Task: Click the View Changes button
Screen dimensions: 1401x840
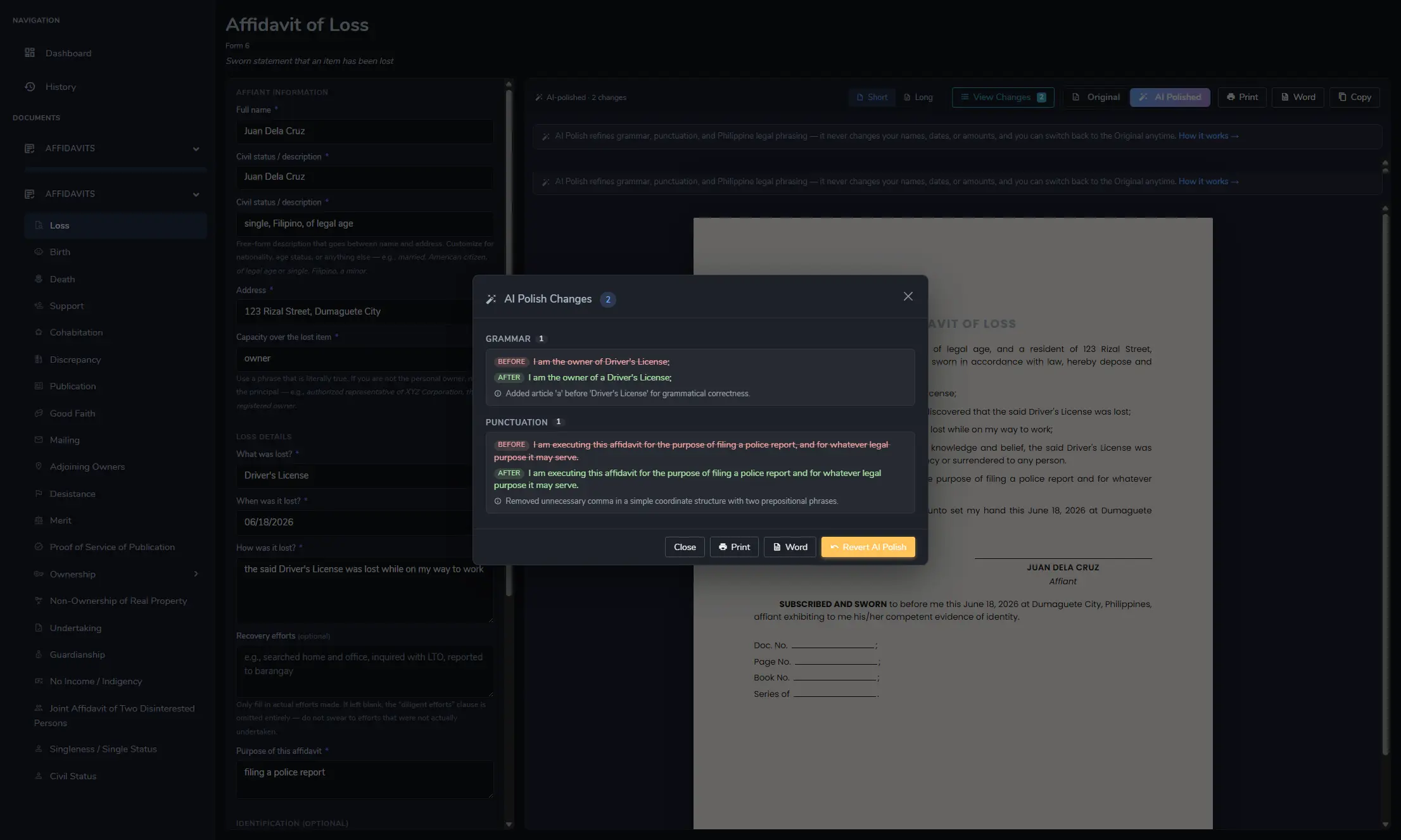Action: coord(1003,97)
